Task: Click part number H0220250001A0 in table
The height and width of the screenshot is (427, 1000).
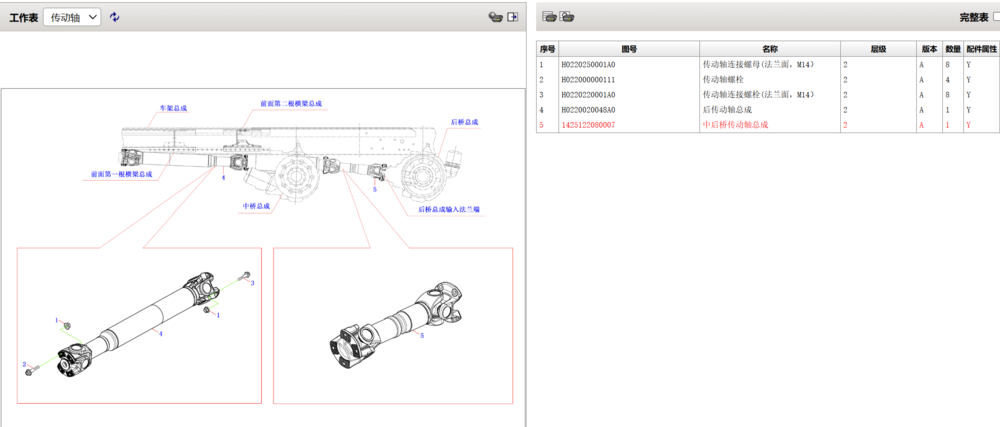Action: 588,64
